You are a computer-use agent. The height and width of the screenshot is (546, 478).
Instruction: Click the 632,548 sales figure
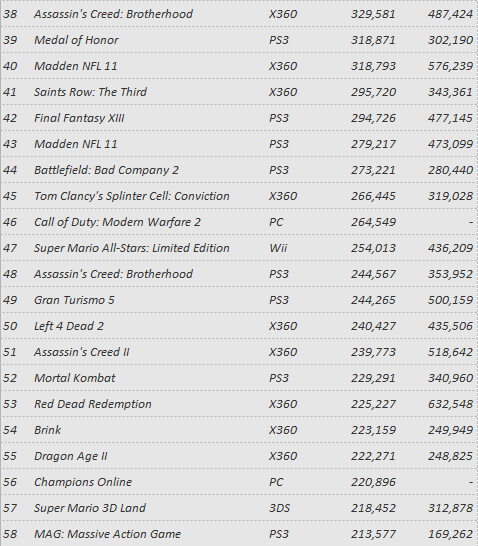click(x=450, y=404)
